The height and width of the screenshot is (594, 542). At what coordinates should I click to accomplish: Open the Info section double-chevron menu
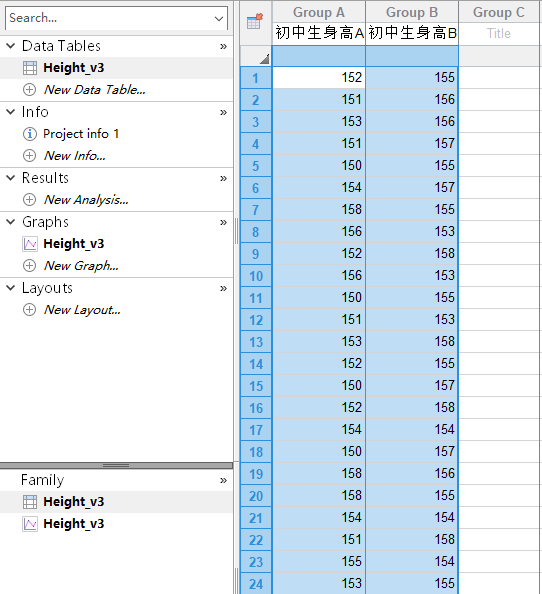(x=223, y=113)
